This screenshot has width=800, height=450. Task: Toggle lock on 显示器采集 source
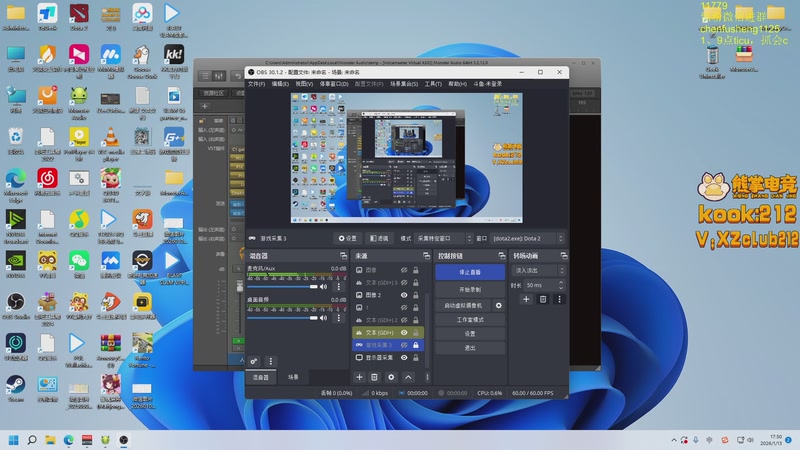(x=416, y=358)
